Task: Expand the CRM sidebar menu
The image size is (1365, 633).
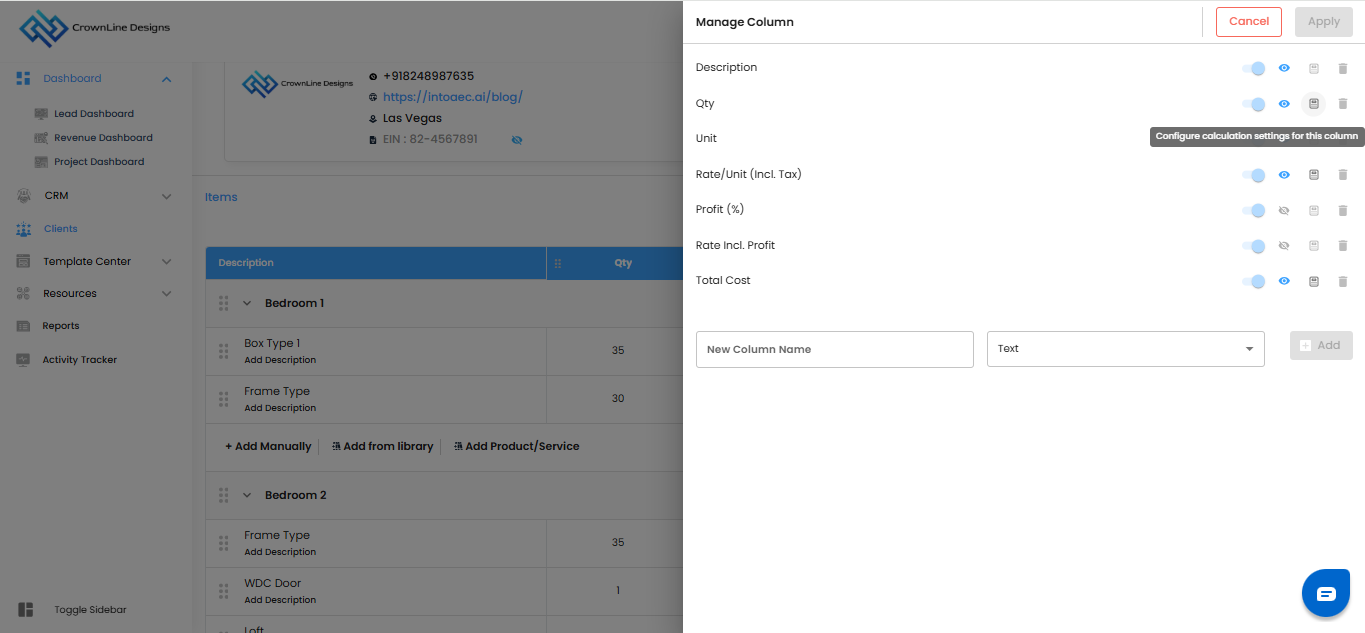Action: (x=166, y=196)
